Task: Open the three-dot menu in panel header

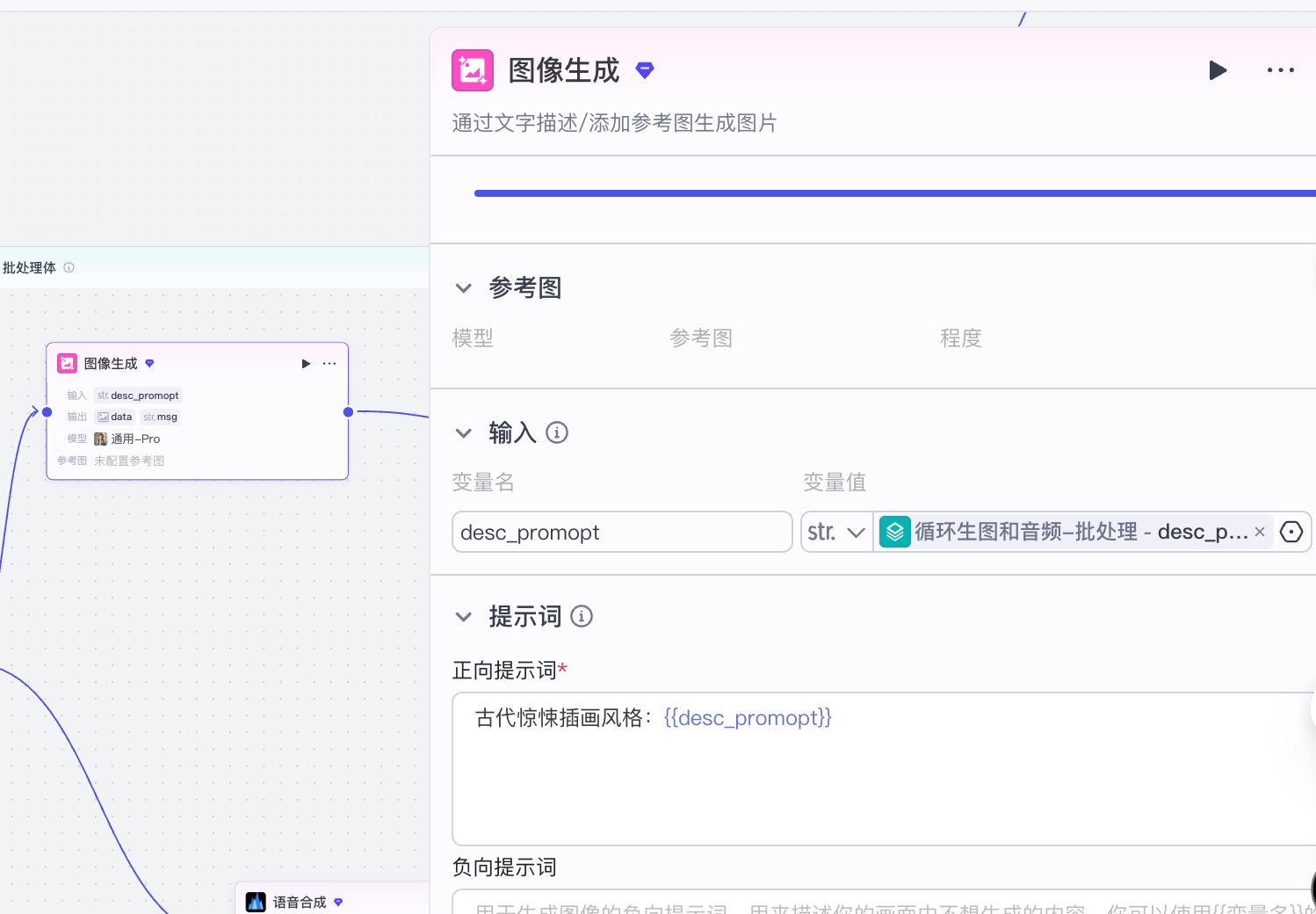Action: click(1280, 70)
